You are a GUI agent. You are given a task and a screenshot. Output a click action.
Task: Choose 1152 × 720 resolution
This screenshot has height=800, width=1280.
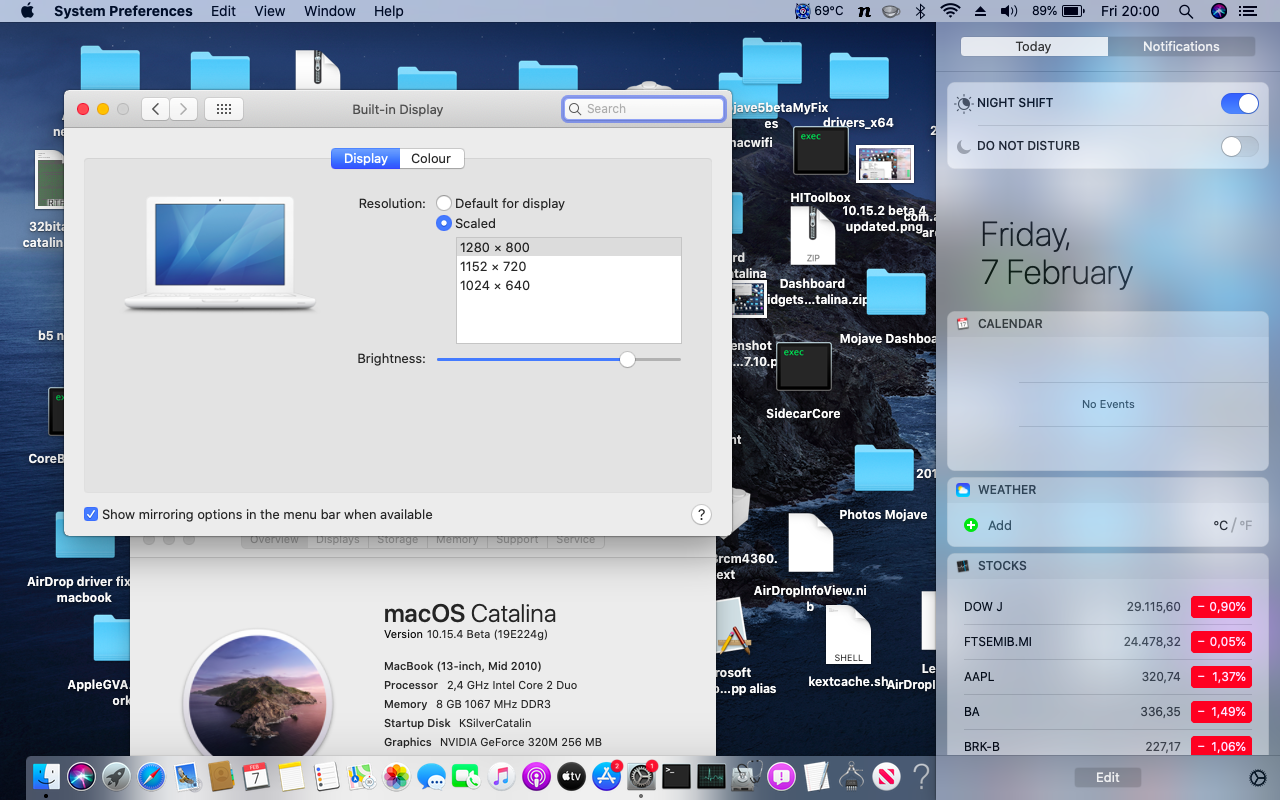(x=569, y=266)
